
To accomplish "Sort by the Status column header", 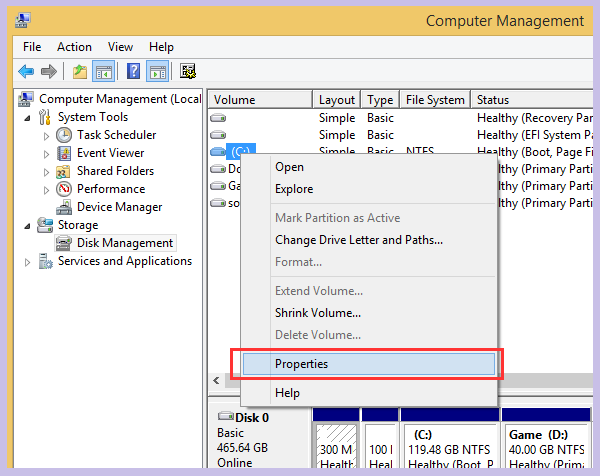I will [532, 100].
